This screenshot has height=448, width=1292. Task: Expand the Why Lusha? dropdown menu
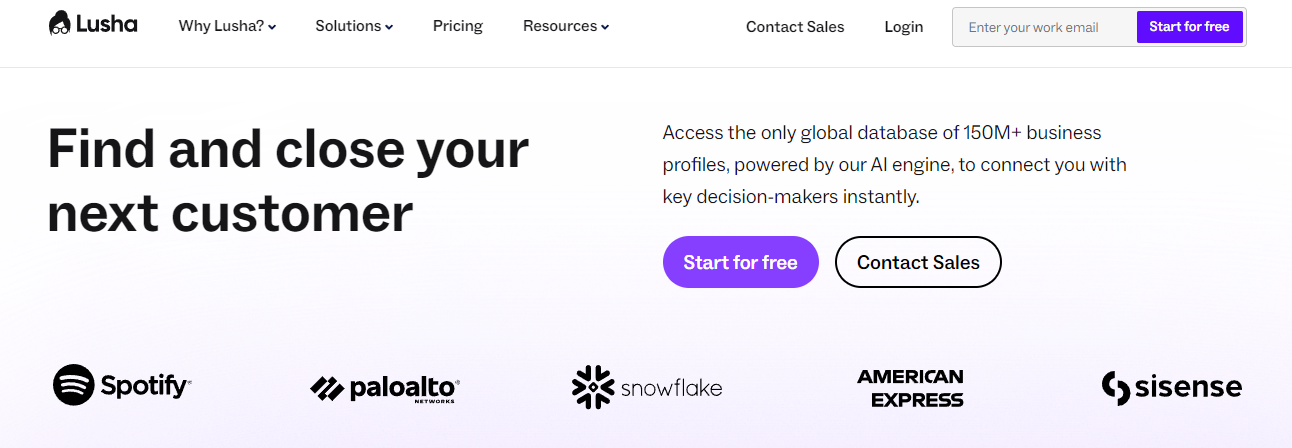click(227, 27)
